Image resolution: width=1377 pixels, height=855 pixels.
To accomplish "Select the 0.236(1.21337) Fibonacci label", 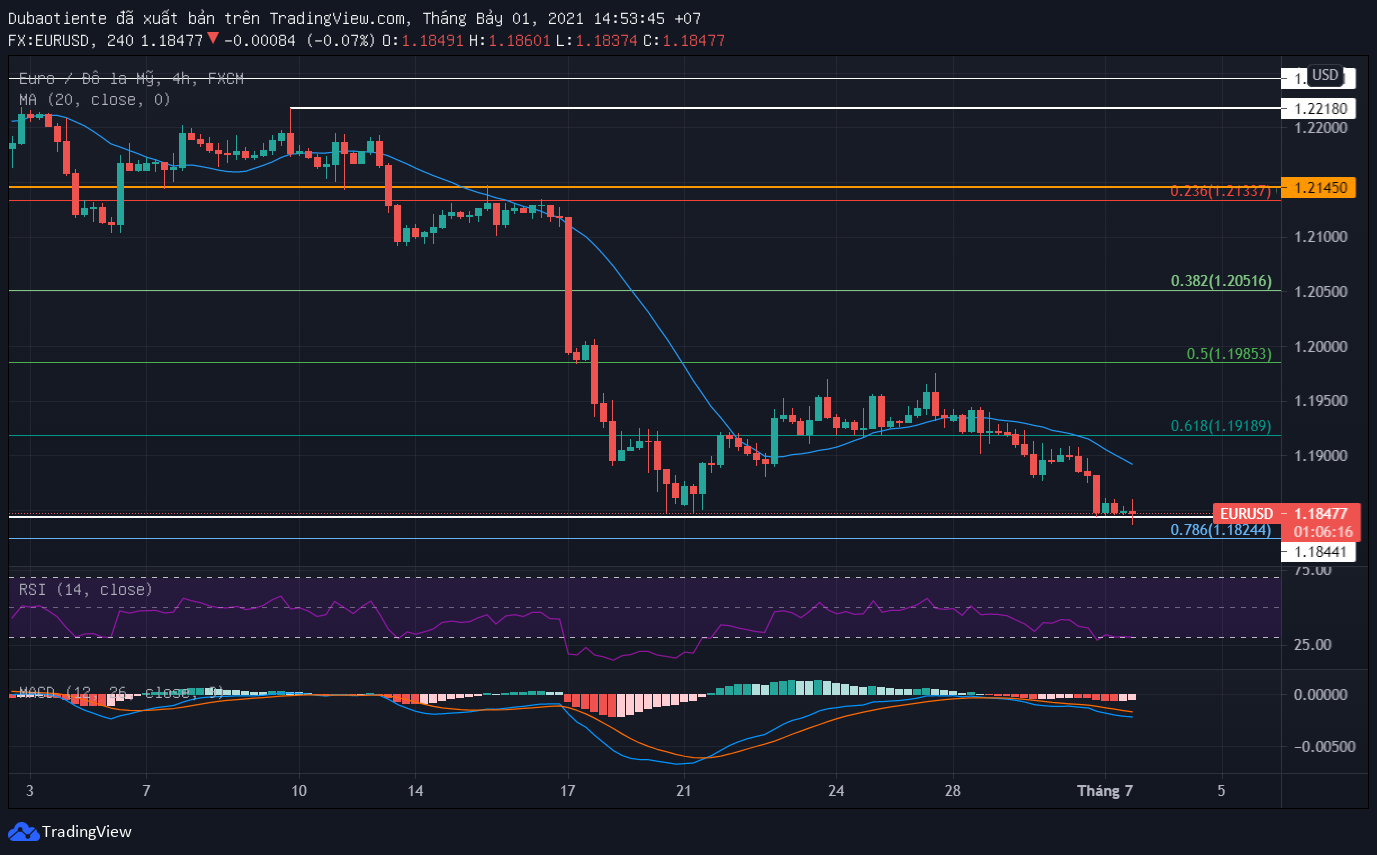I will point(1221,190).
